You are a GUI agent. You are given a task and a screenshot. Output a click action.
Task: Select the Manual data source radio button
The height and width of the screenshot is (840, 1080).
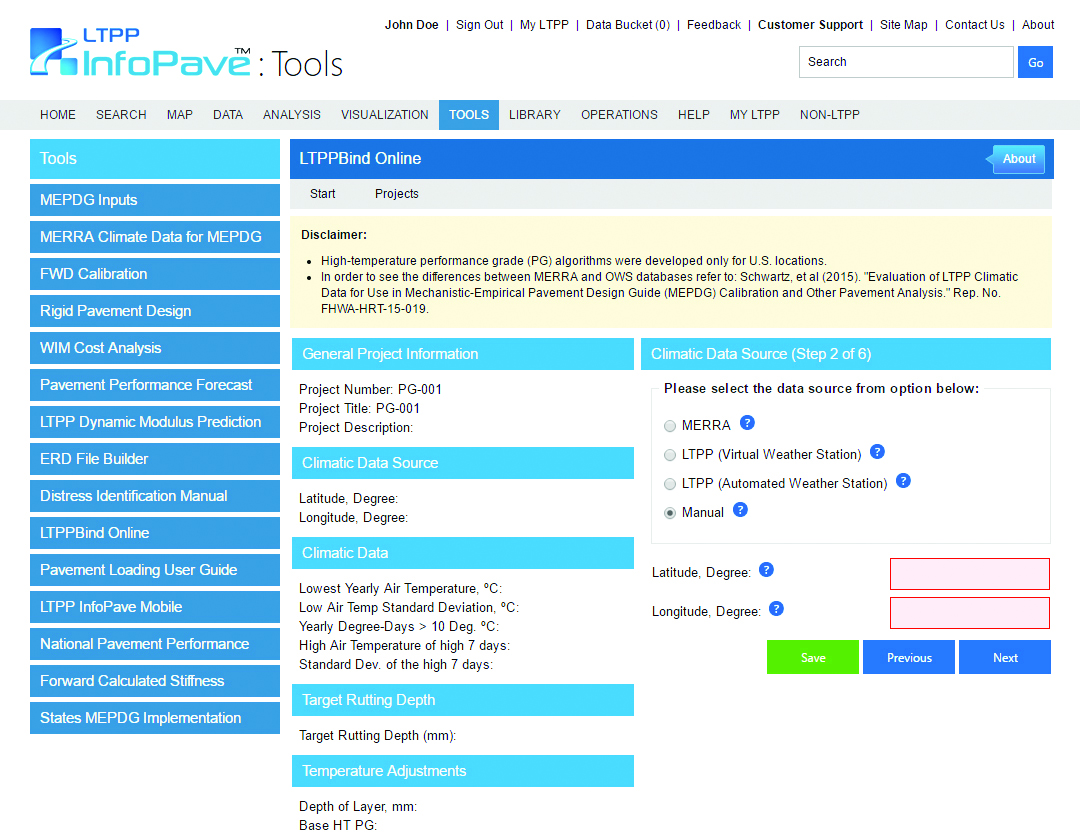coord(669,513)
